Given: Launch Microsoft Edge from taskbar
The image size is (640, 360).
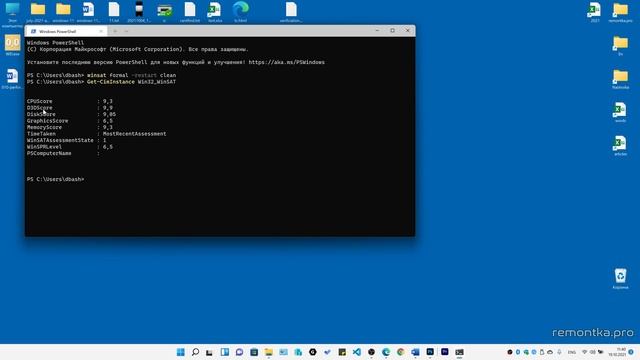Looking at the screenshot, I should (386, 352).
